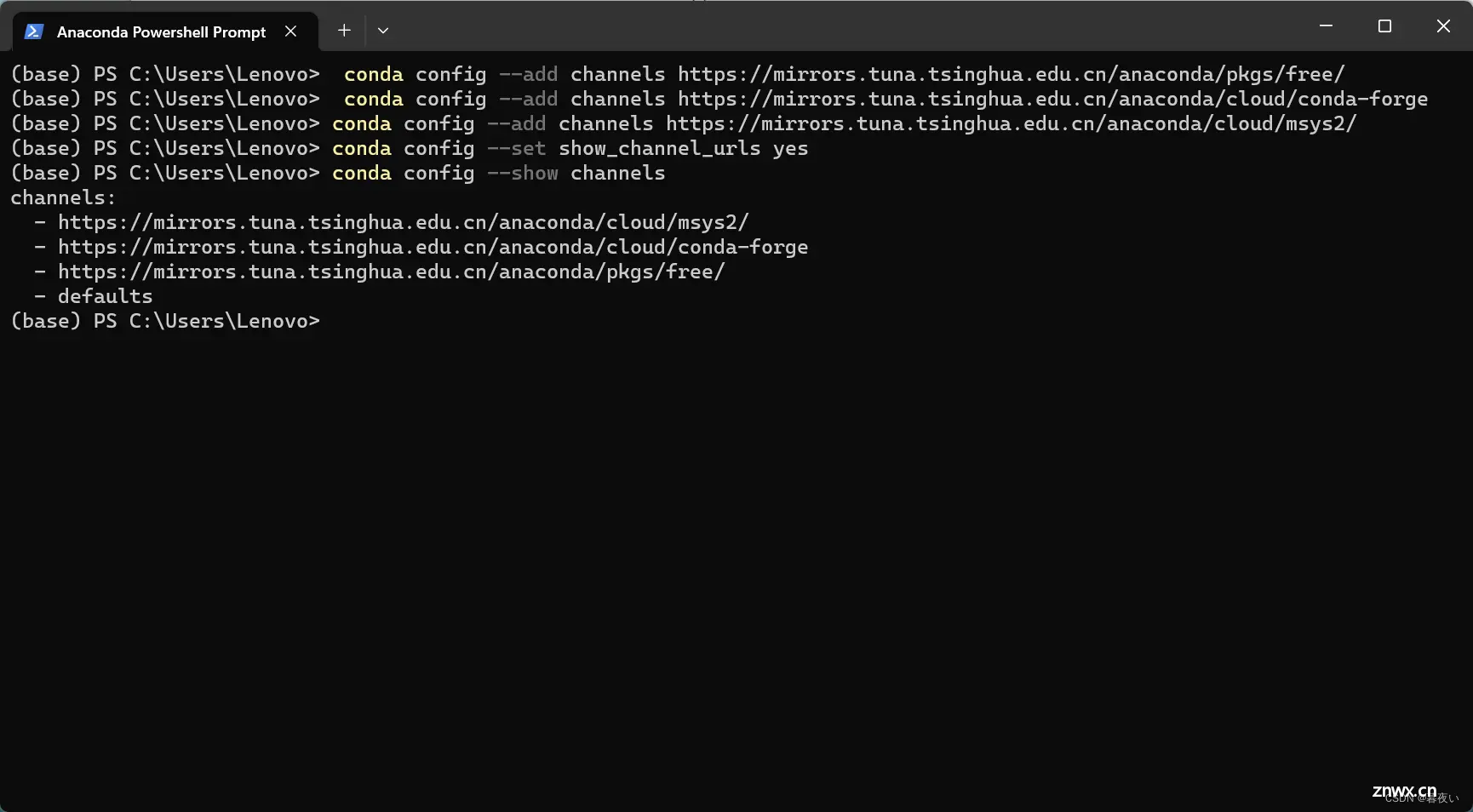The height and width of the screenshot is (812, 1473).
Task: Maximize the terminal window
Action: (x=1384, y=26)
